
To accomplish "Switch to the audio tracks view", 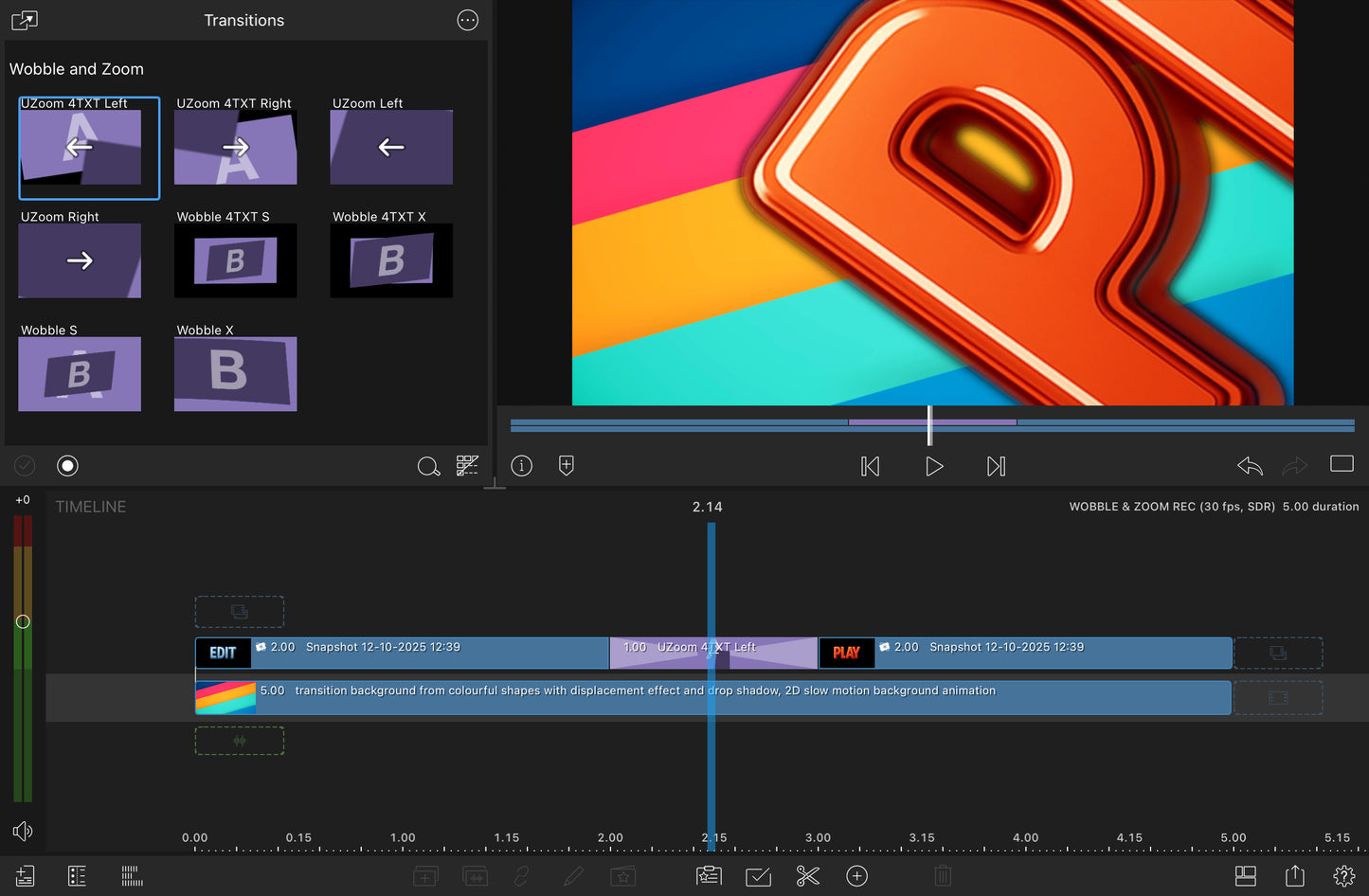I will click(x=132, y=876).
